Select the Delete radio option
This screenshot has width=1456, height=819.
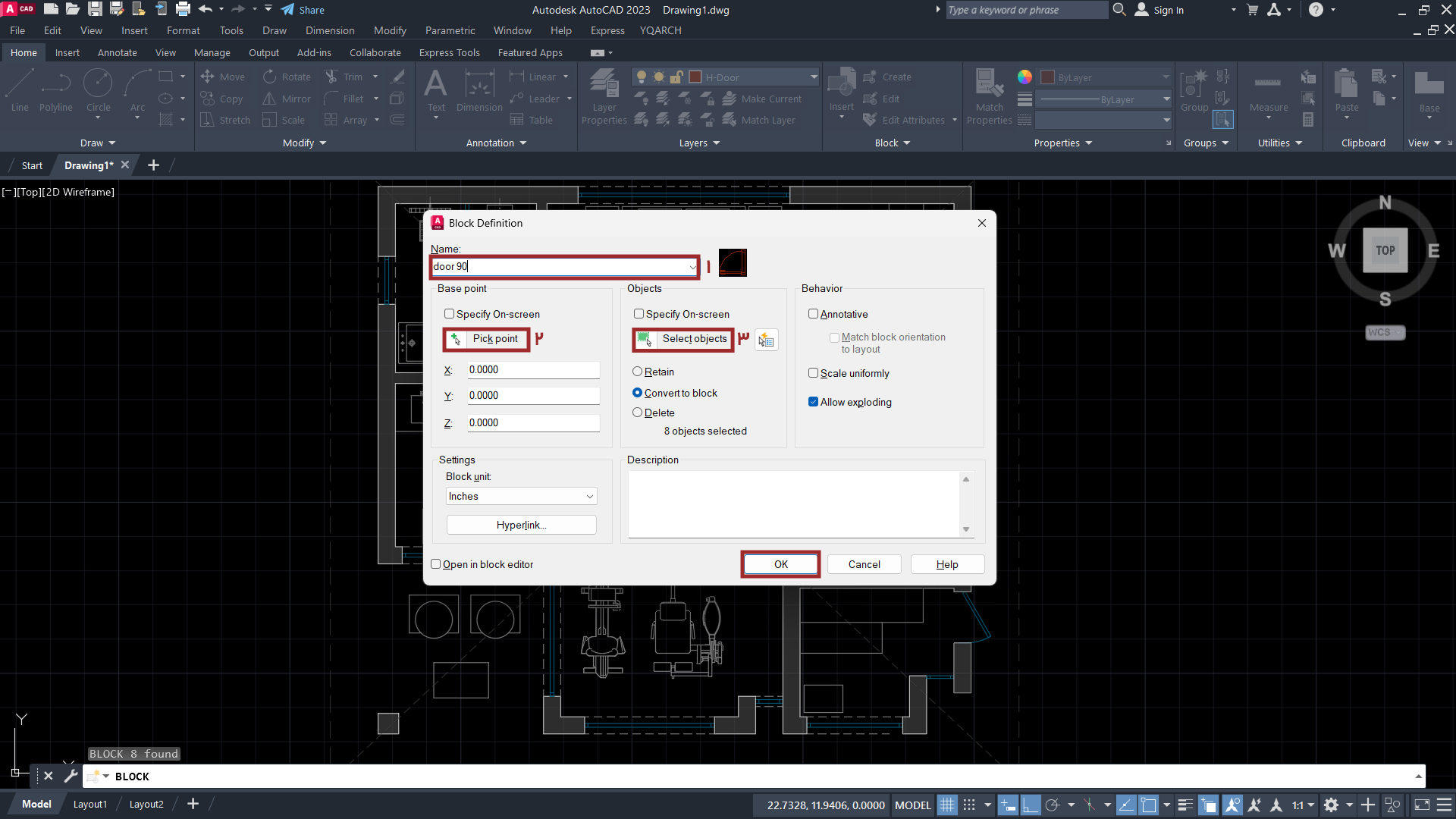point(637,413)
